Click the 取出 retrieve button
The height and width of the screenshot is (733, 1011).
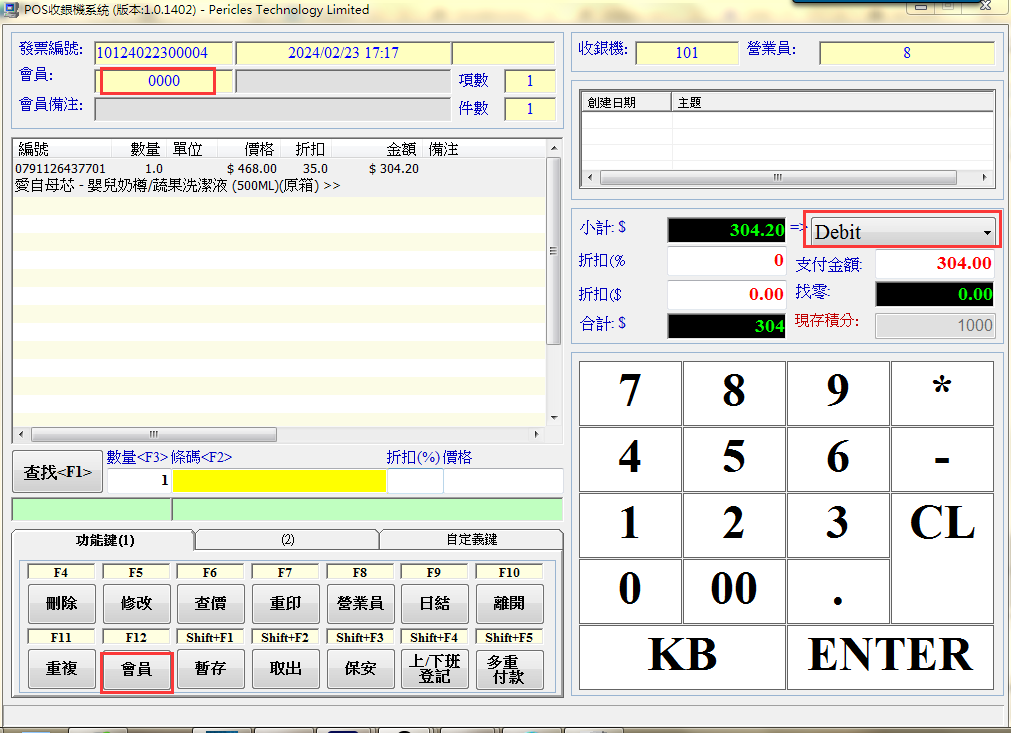click(x=285, y=669)
